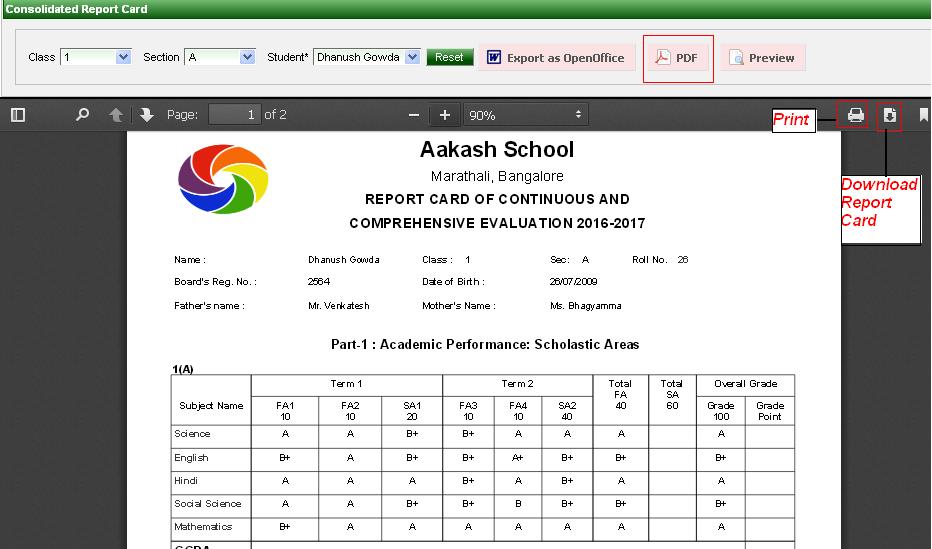
Task: Go to previous page arrow
Action: (x=116, y=115)
